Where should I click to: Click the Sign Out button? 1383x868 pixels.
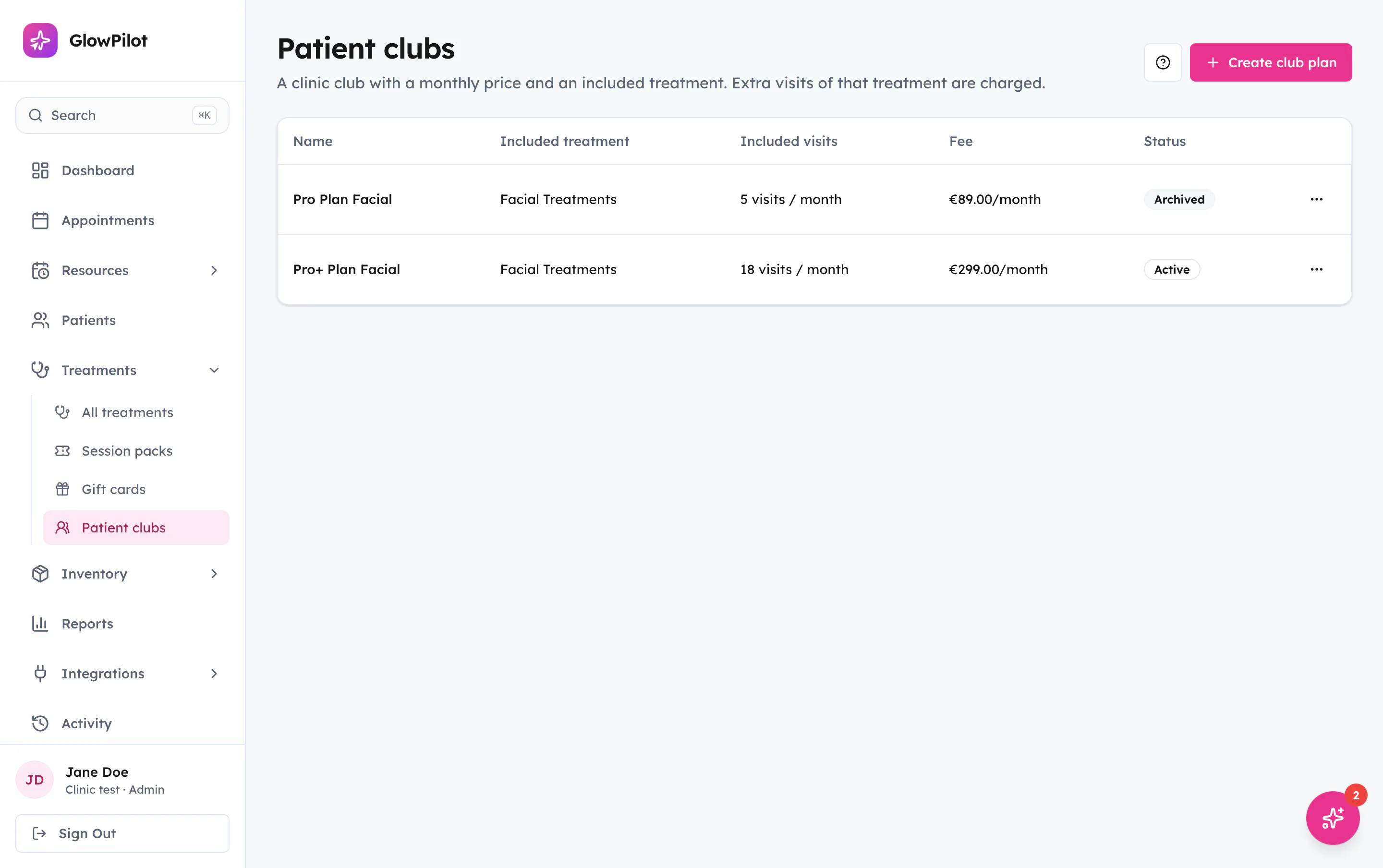[x=122, y=833]
